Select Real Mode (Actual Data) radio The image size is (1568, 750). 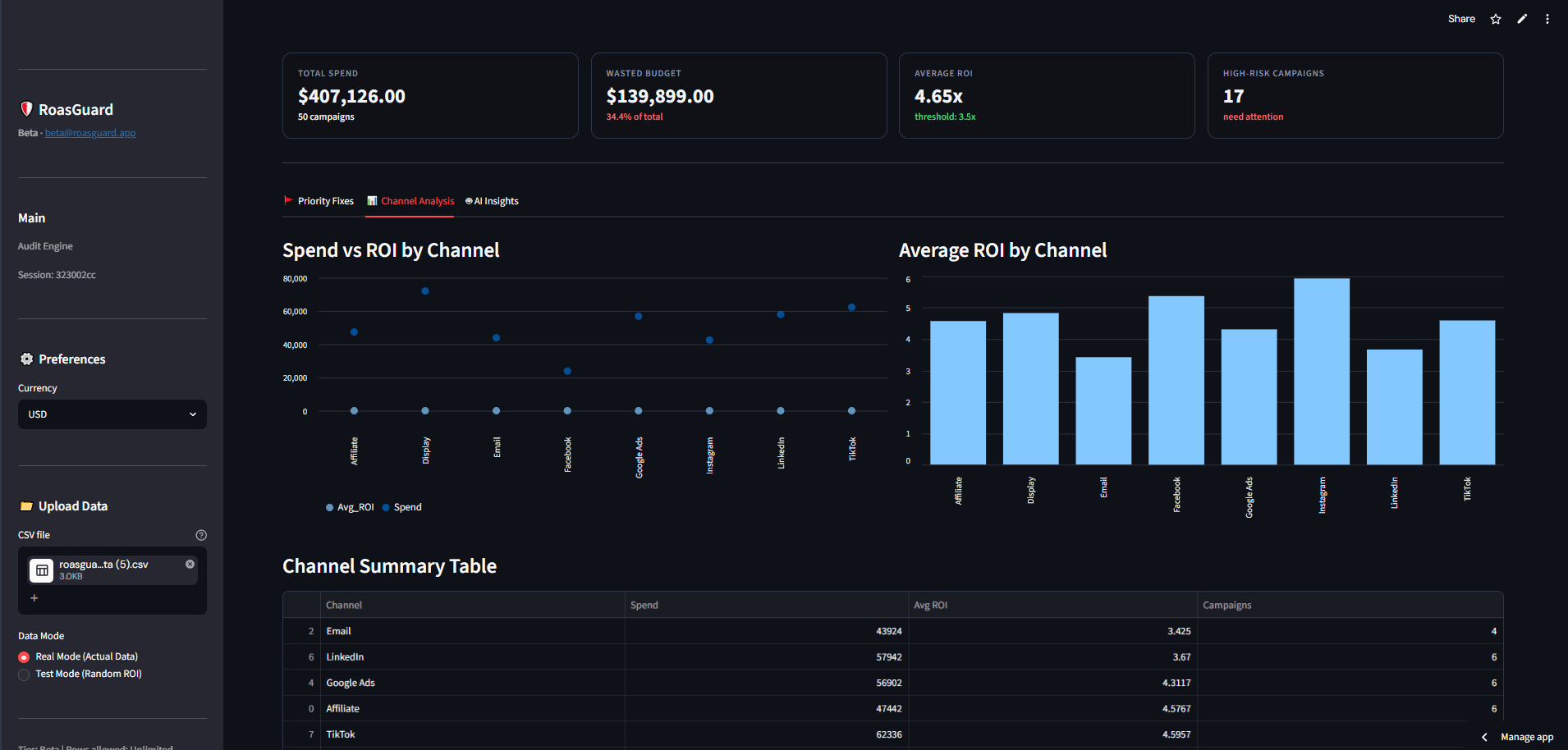(24, 657)
